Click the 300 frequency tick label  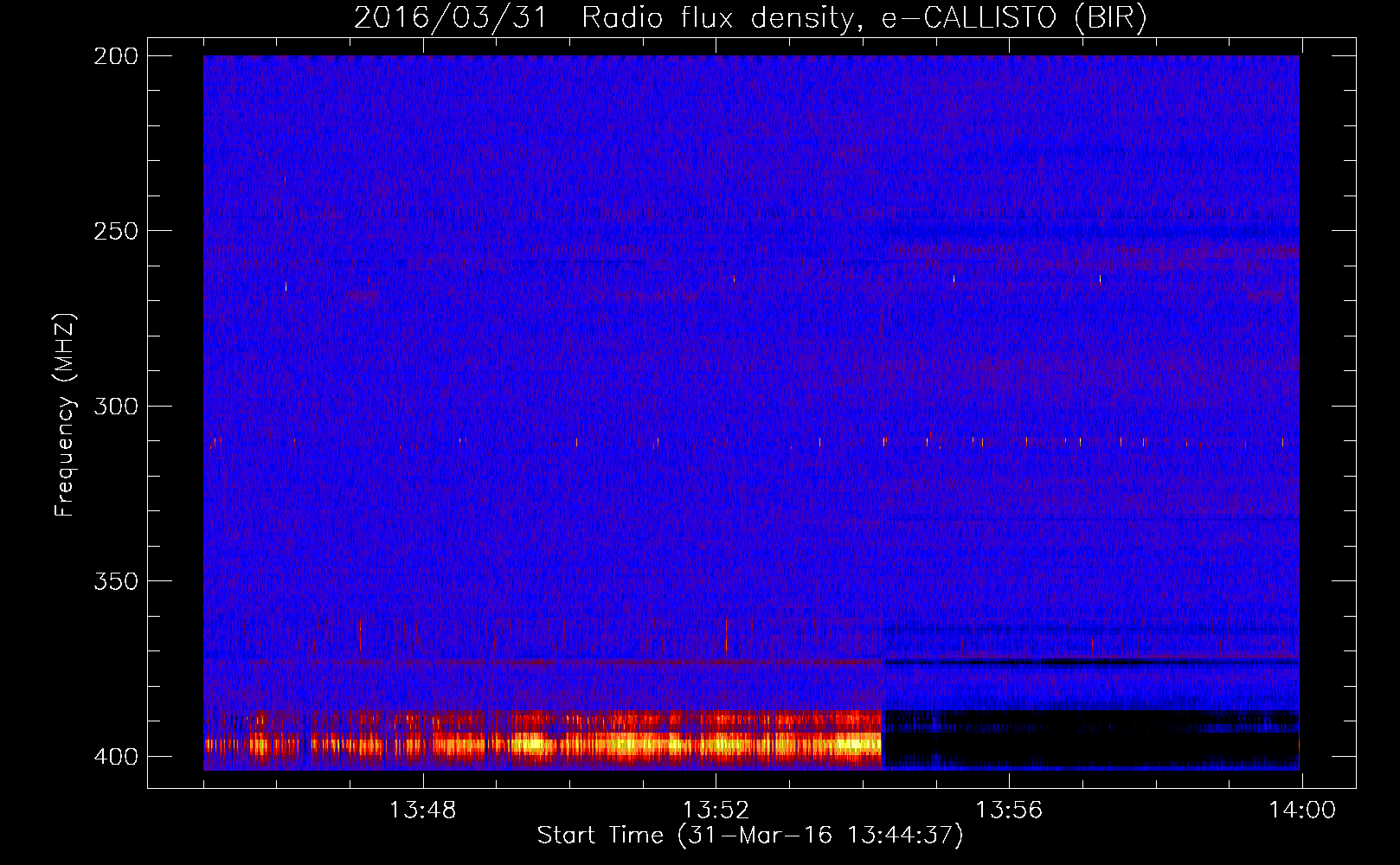(x=116, y=407)
